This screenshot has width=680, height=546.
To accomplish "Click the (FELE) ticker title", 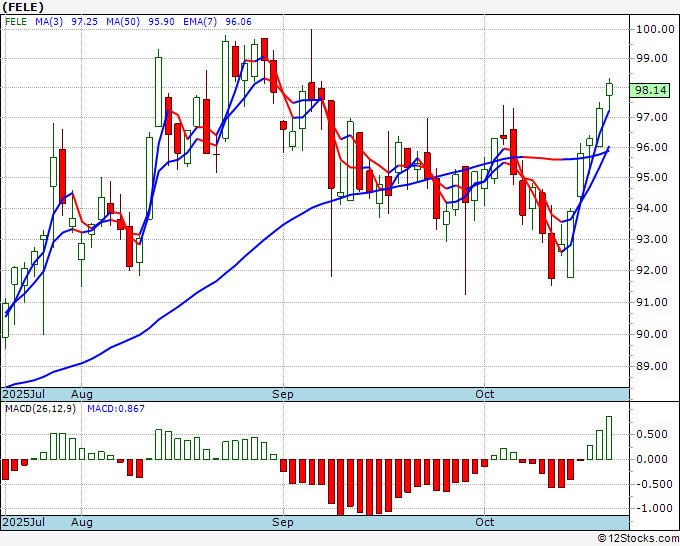I will (x=23, y=7).
